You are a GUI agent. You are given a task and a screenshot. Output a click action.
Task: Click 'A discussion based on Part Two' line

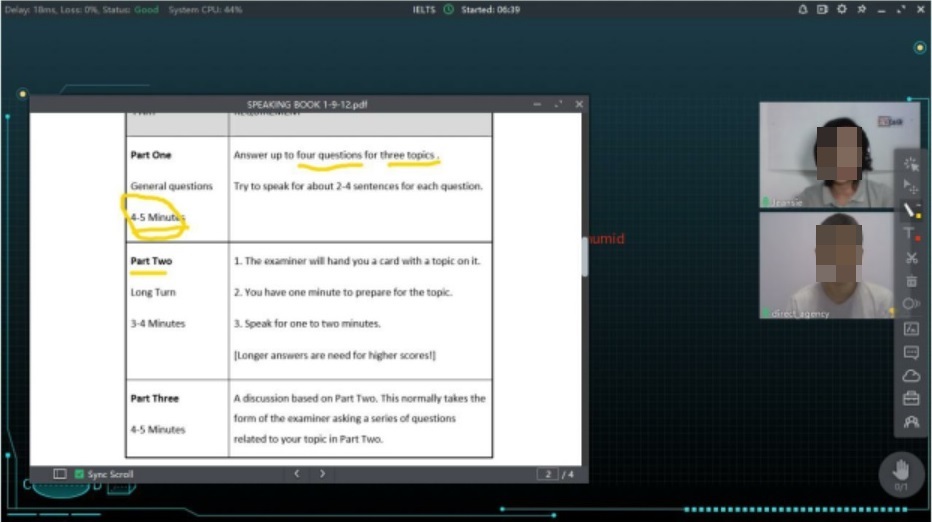[359, 398]
